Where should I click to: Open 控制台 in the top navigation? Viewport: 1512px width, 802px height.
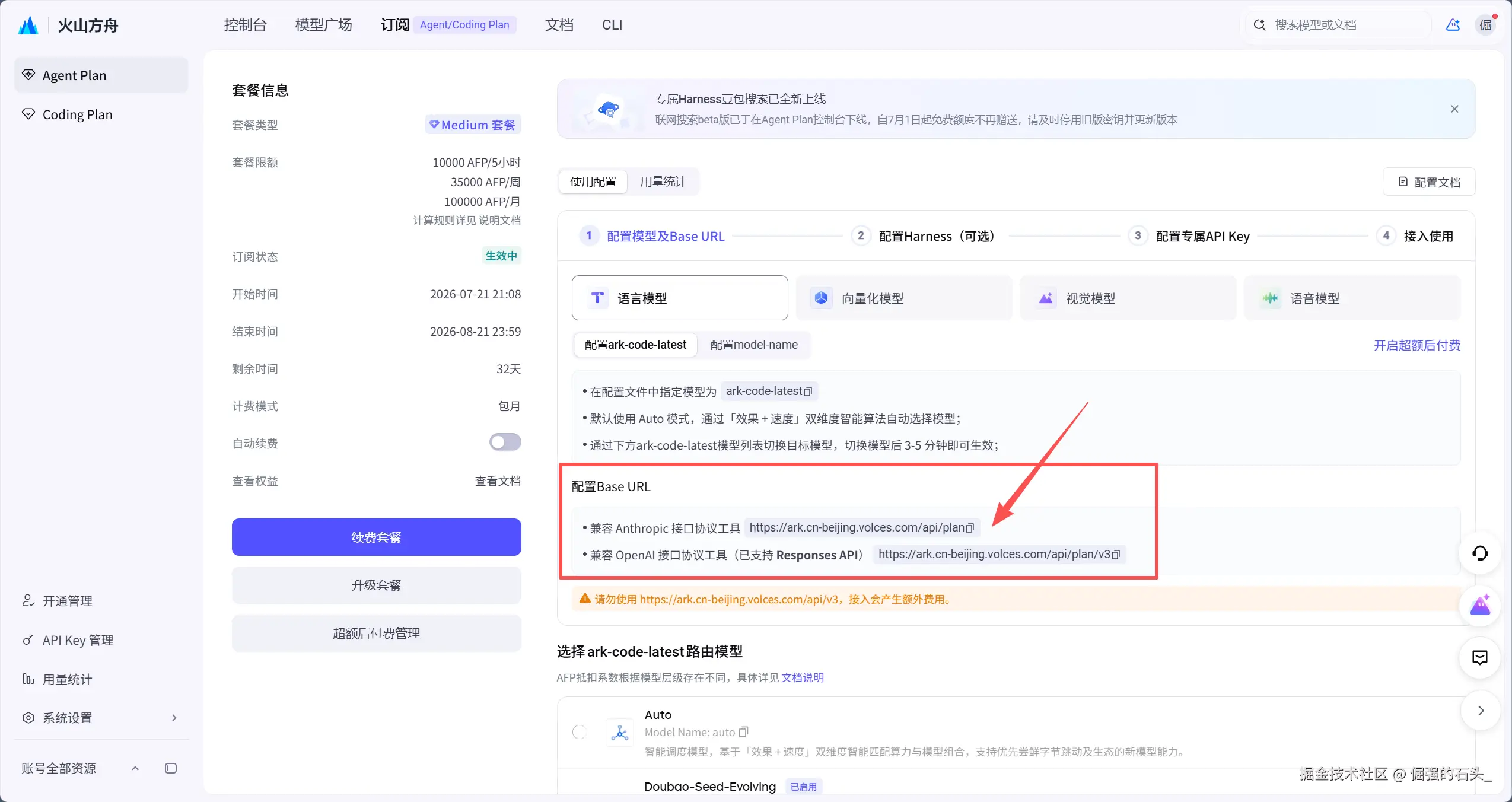[x=246, y=25]
